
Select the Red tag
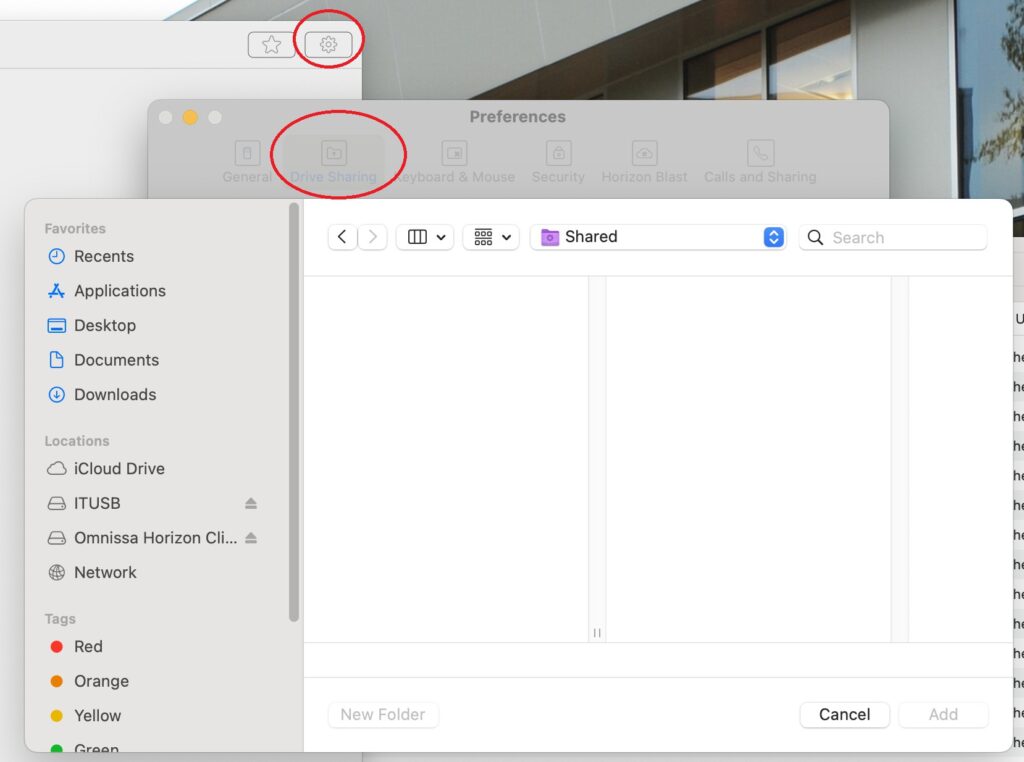[88, 647]
